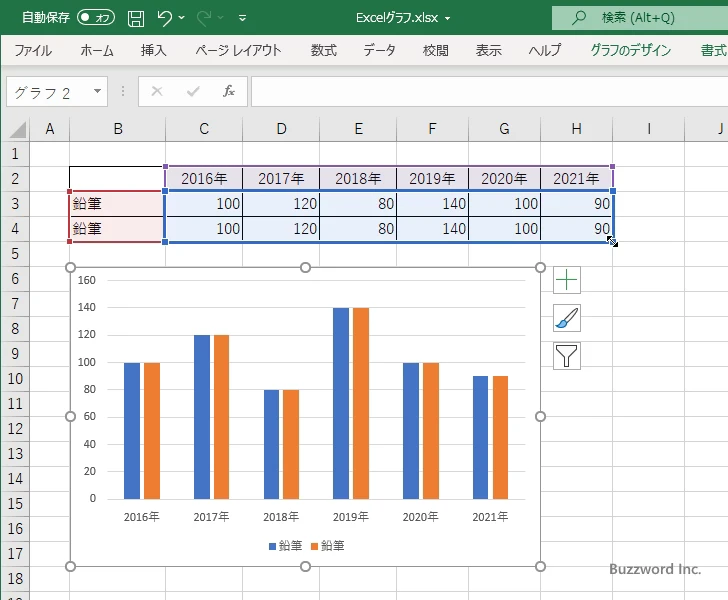The height and width of the screenshot is (600, 728).
Task: Click cell B3 containing 鉛筆
Action: (117, 204)
